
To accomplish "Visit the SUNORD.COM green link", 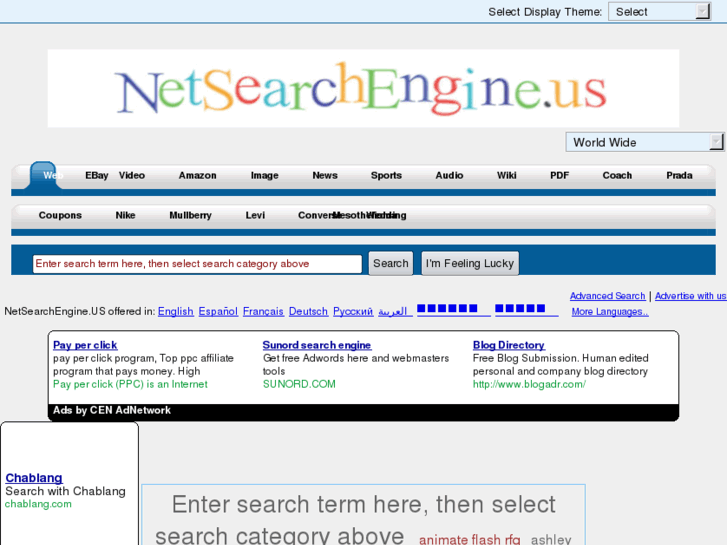I will 299,384.
